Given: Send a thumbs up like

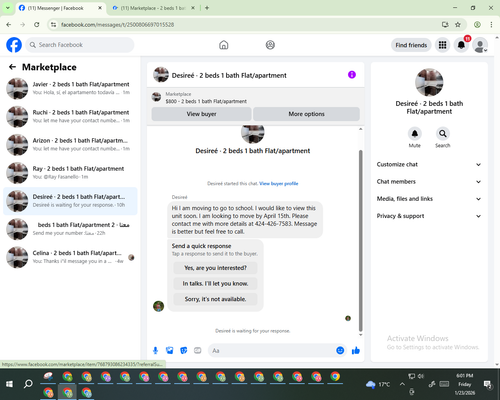Looking at the screenshot, I should coord(356,350).
